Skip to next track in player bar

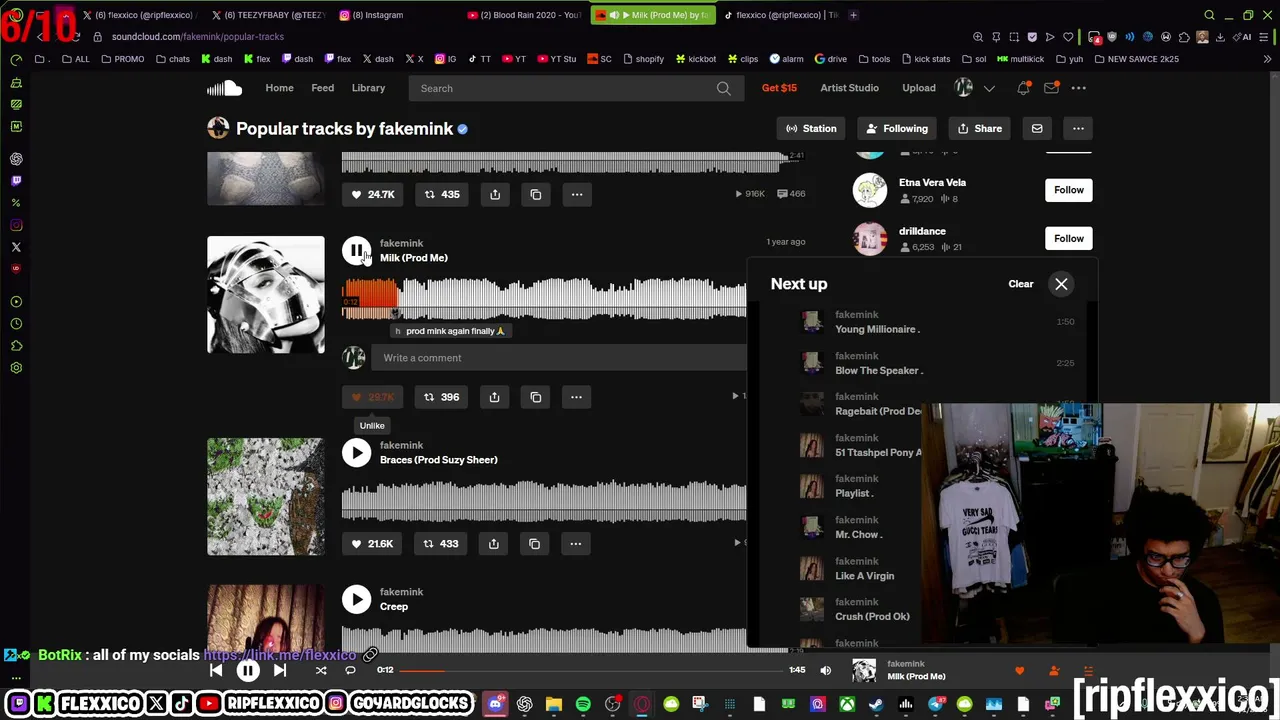point(280,671)
